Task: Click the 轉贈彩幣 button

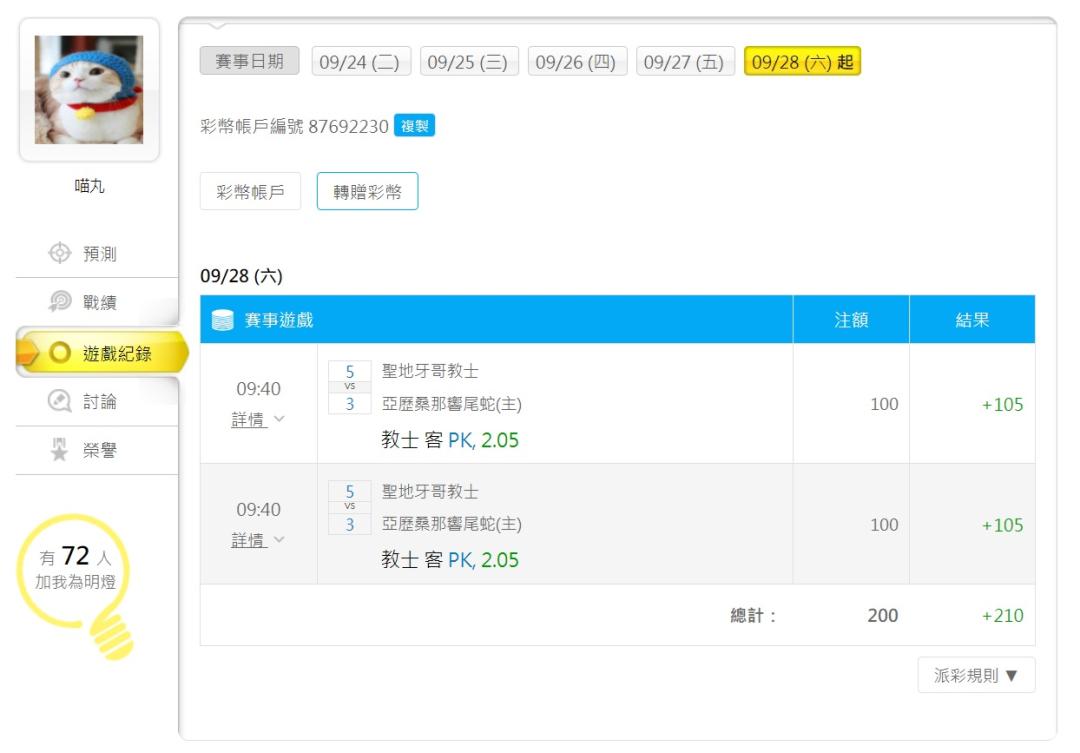Action: point(367,193)
